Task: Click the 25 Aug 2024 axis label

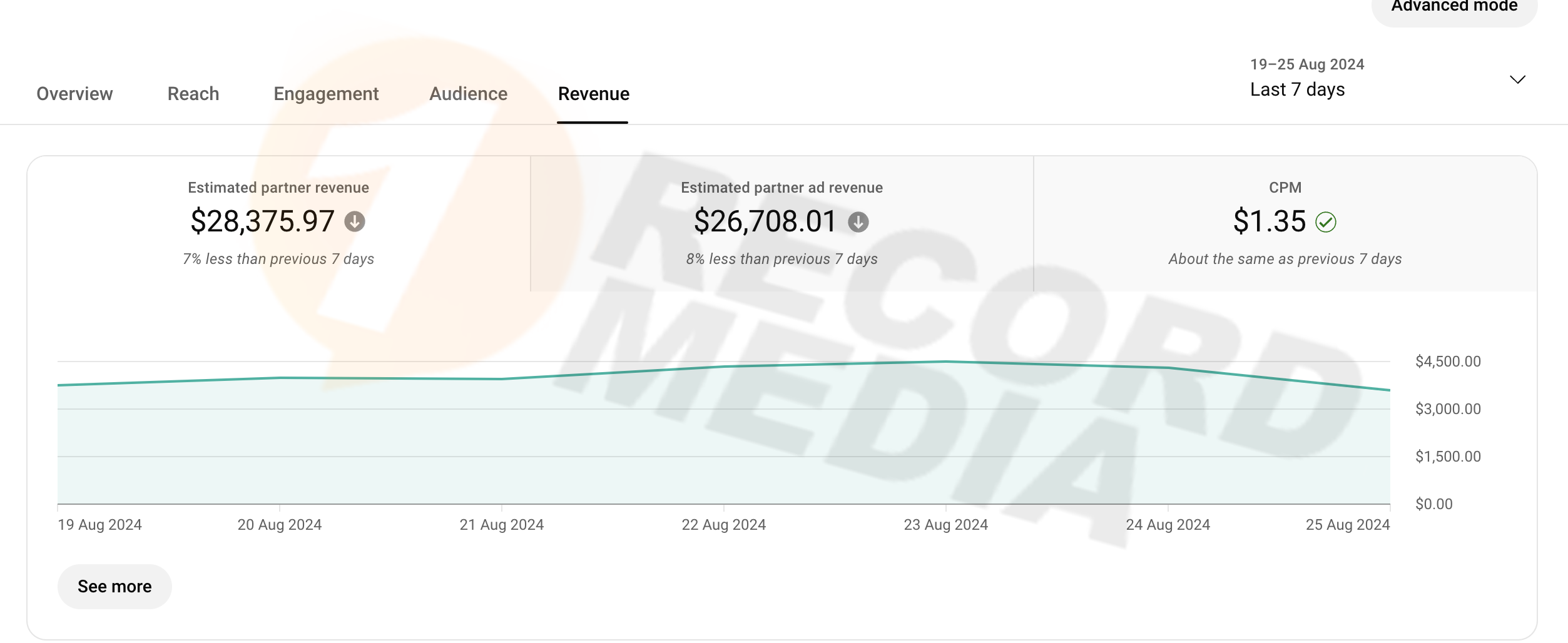Action: click(x=1347, y=525)
